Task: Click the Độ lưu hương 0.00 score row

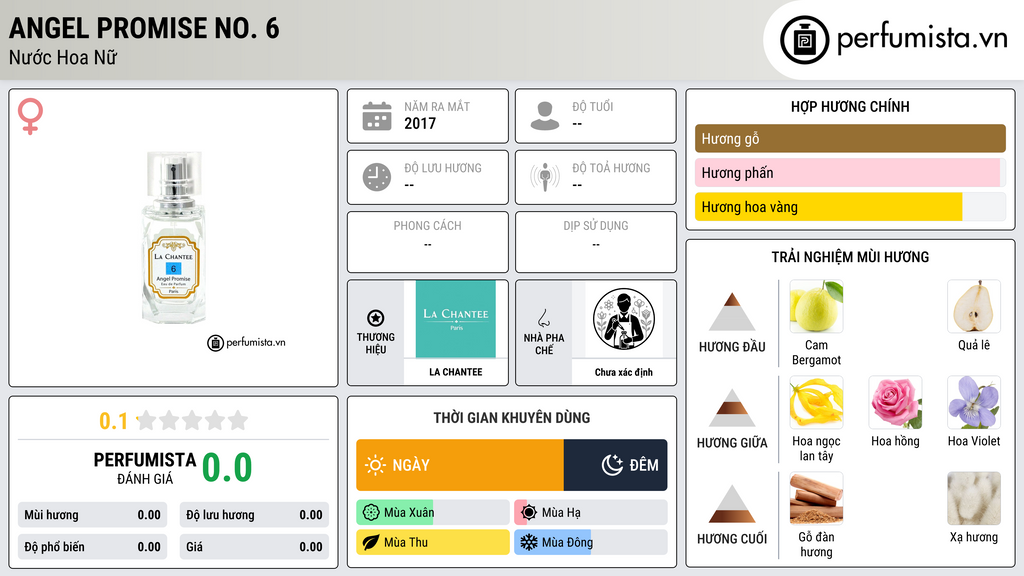Action: pos(254,515)
